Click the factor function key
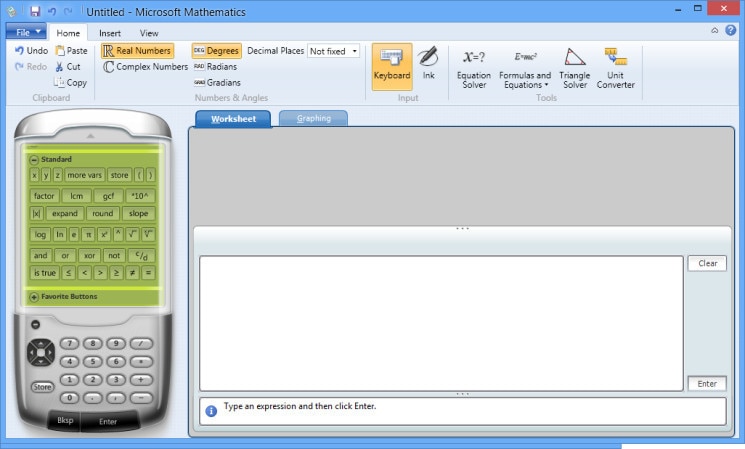 [44, 196]
